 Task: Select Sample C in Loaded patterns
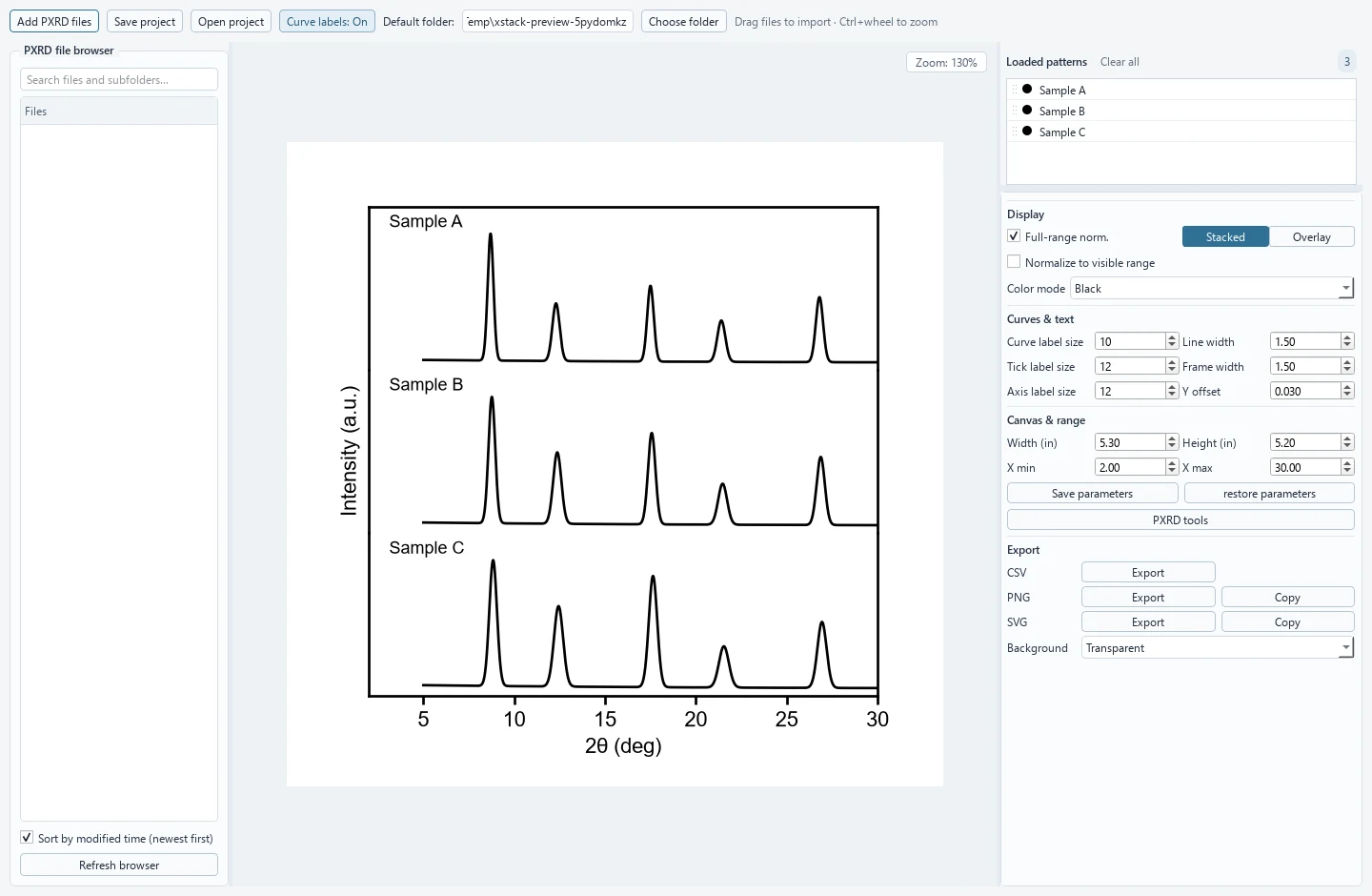1181,132
